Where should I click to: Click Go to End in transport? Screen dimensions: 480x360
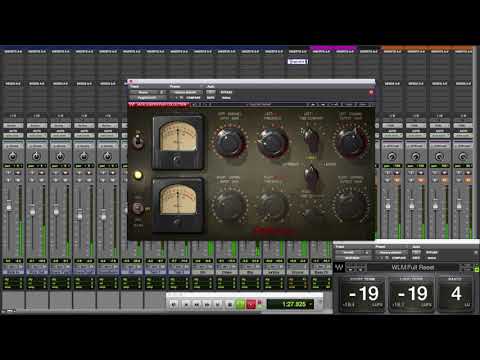point(217,304)
